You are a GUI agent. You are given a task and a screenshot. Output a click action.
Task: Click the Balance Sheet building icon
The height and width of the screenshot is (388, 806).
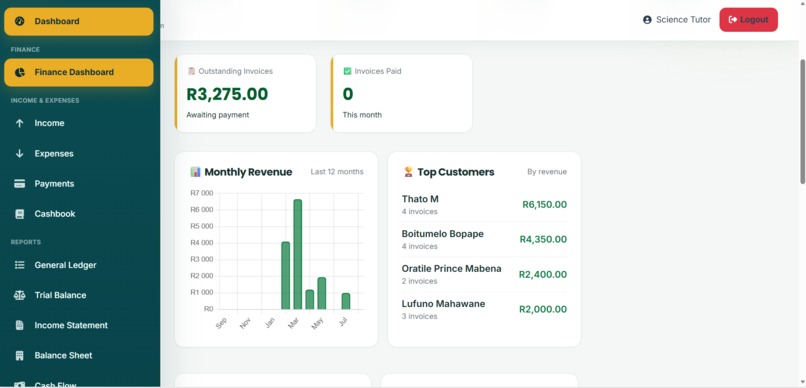20,356
